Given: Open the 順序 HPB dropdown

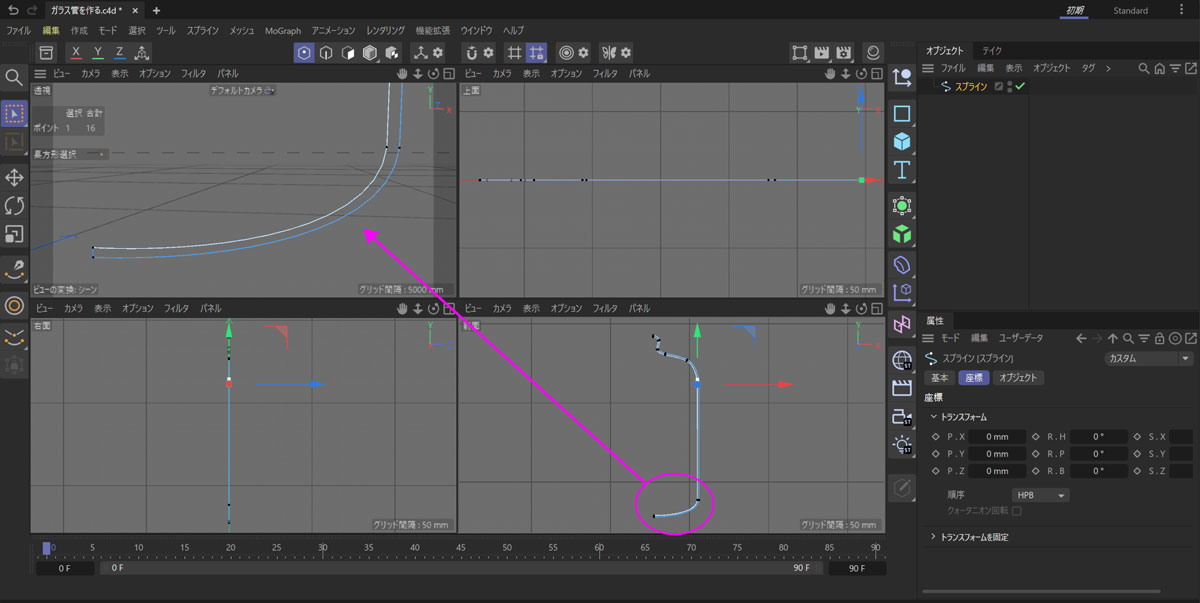Looking at the screenshot, I should pos(1041,495).
